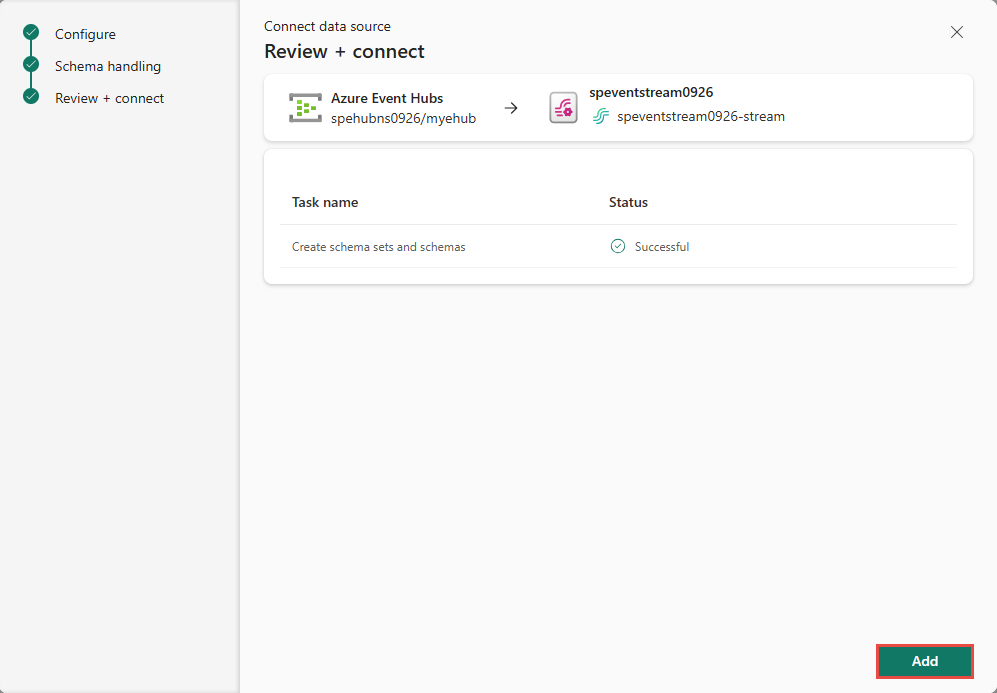Click the Azure Event Hubs title text

coord(388,98)
